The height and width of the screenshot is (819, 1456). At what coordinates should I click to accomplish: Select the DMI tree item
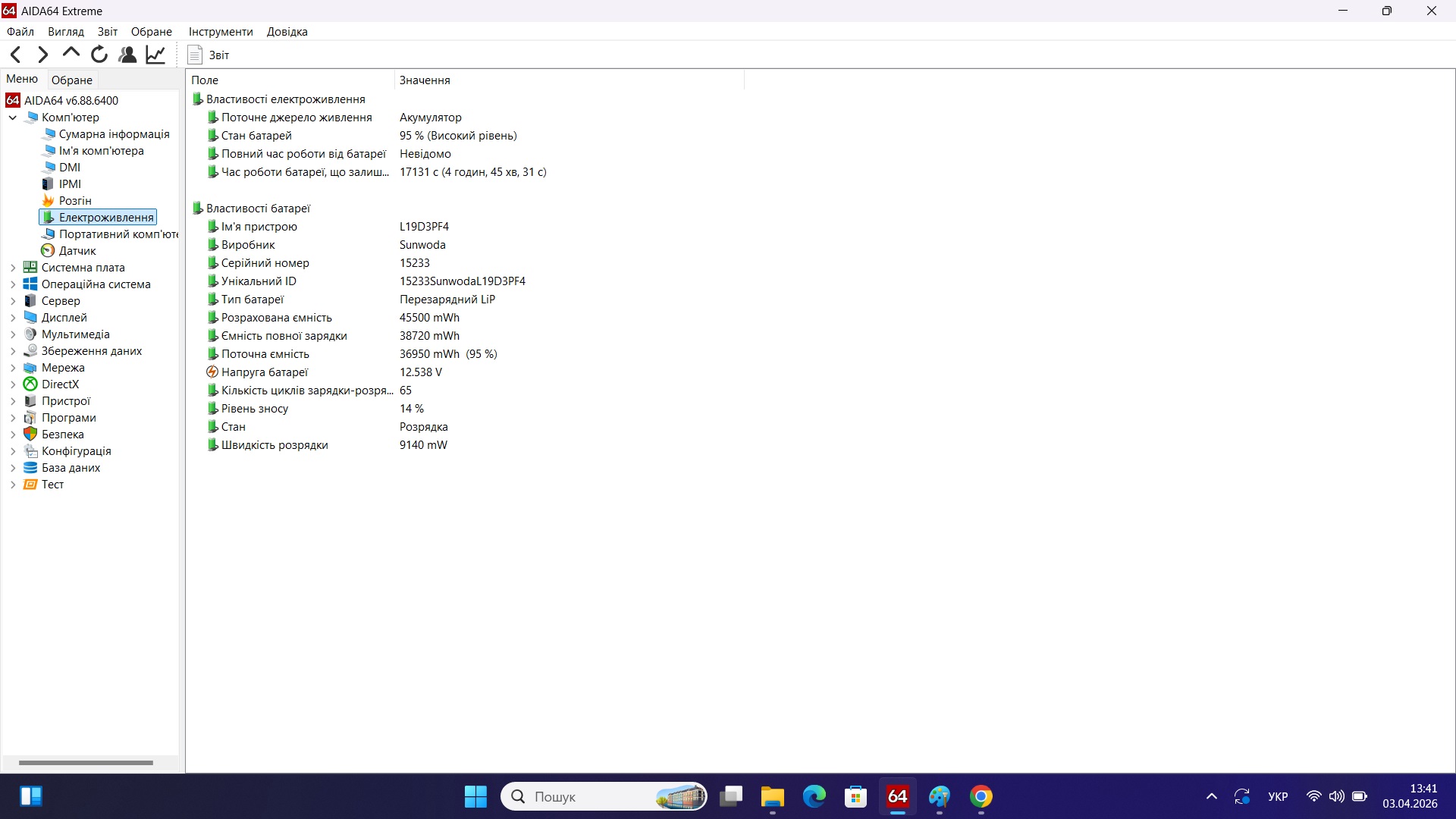pyautogui.click(x=69, y=167)
